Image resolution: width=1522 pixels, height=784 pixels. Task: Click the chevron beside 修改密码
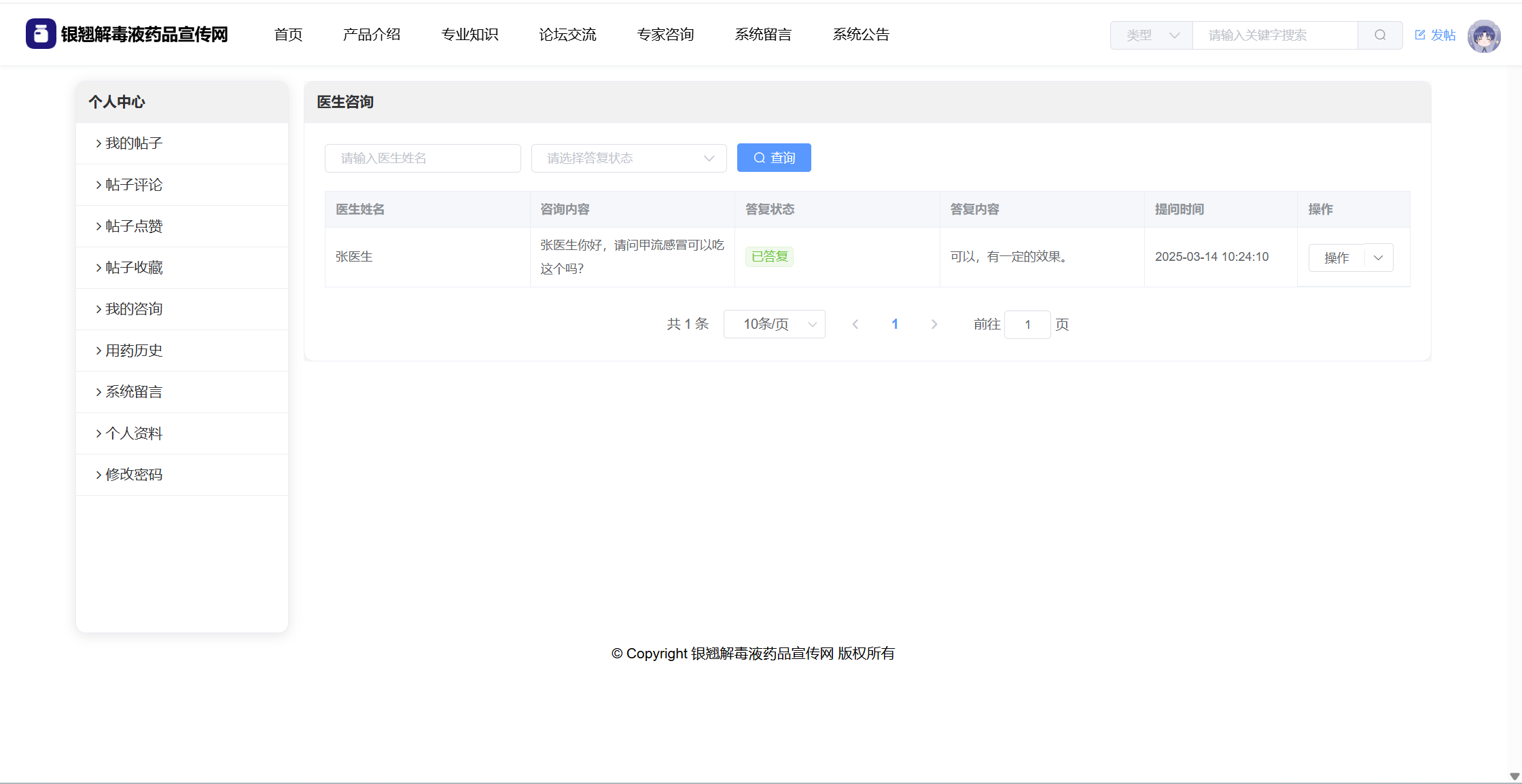click(99, 475)
